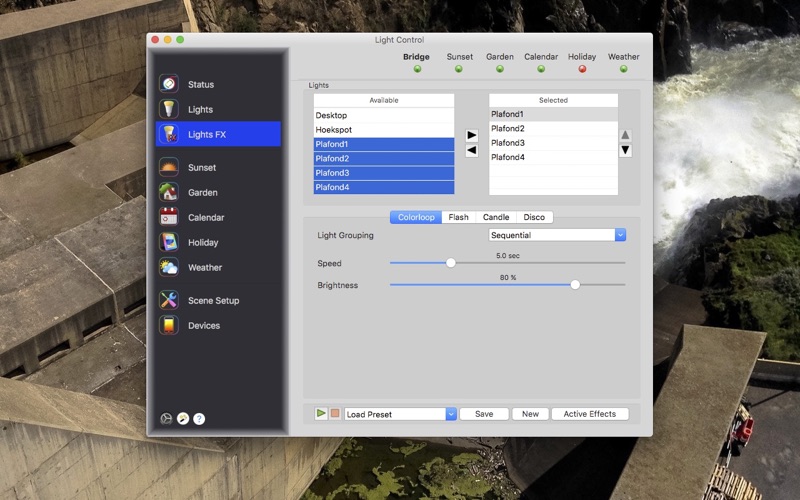Switch to the Disco tab
The height and width of the screenshot is (500, 800).
click(534, 217)
